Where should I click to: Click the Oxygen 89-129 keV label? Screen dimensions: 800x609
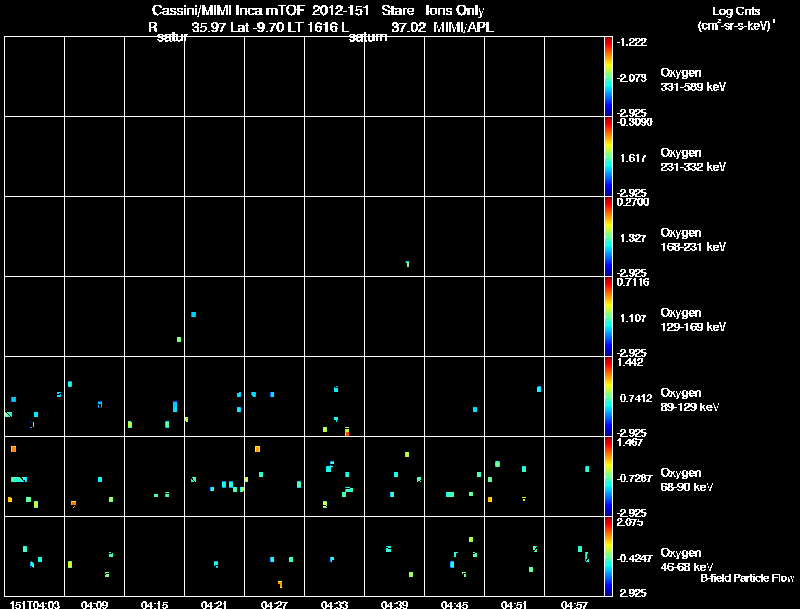690,400
